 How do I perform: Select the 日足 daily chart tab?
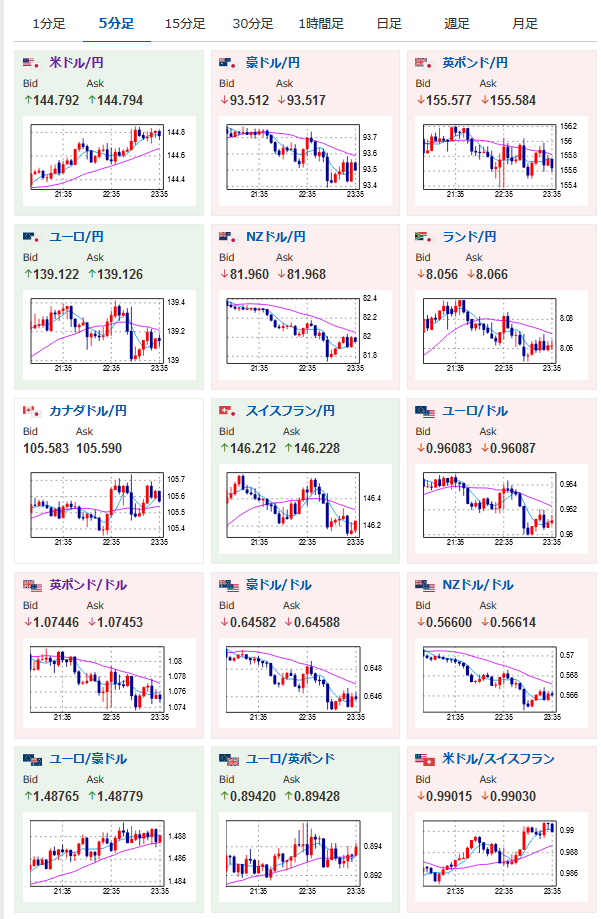(389, 24)
